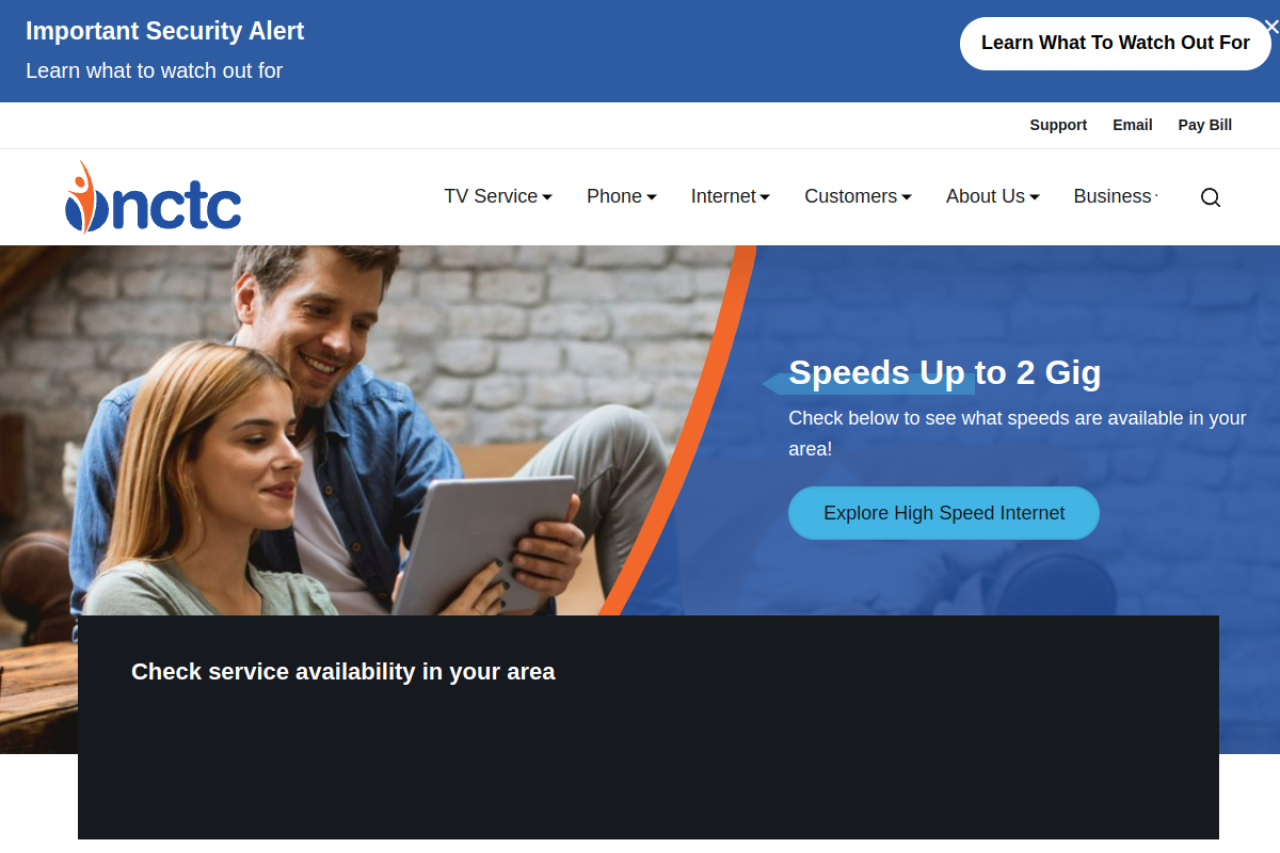
Task: Click Learn What To Watch Out For button
Action: pyautogui.click(x=1115, y=43)
